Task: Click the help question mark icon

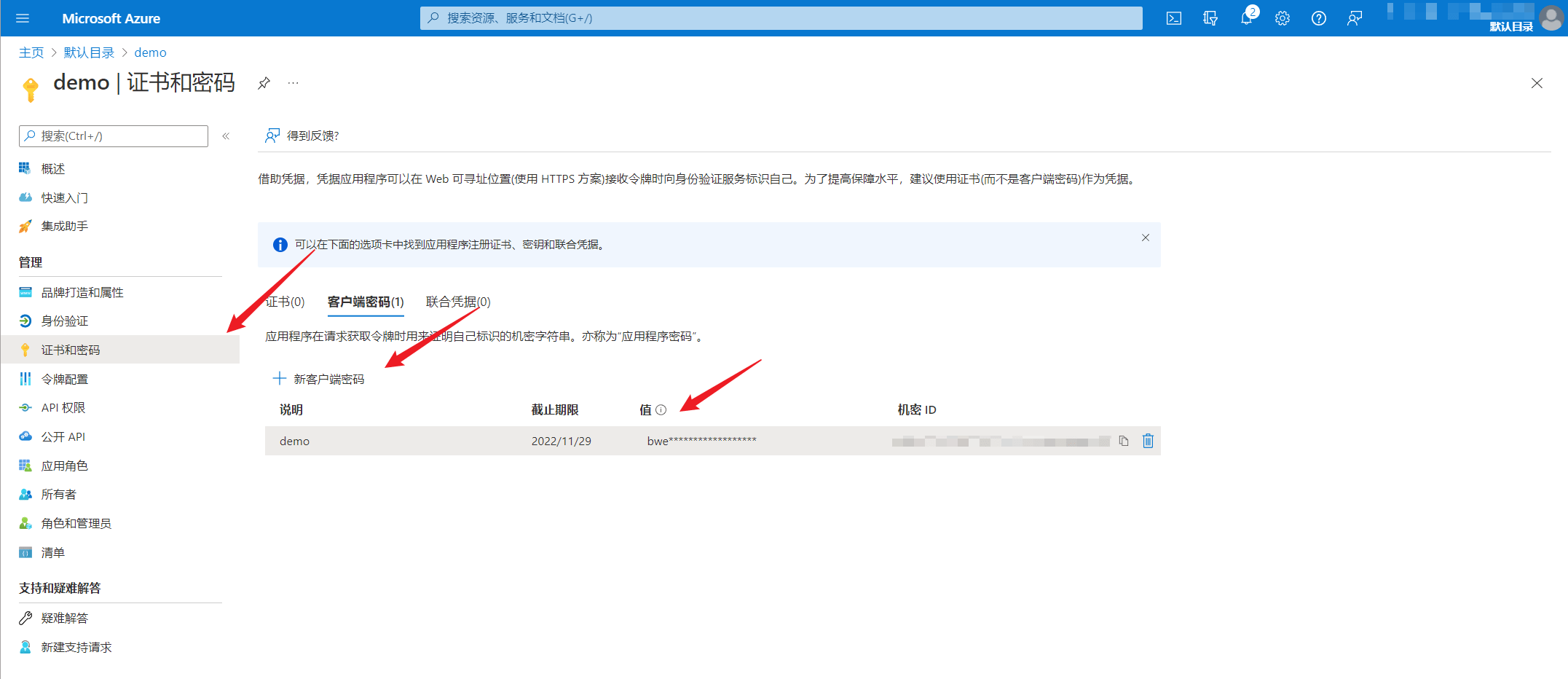Action: pyautogui.click(x=1318, y=18)
